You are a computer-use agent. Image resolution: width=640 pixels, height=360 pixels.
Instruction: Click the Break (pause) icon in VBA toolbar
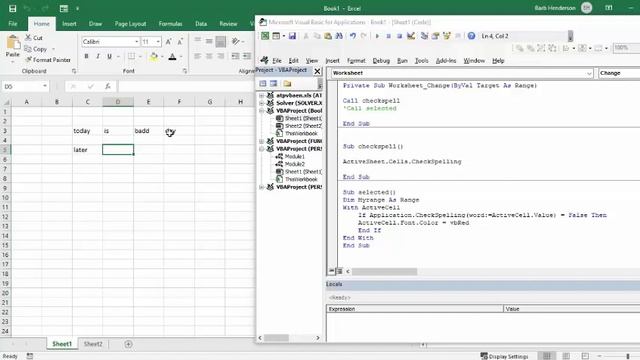388,36
